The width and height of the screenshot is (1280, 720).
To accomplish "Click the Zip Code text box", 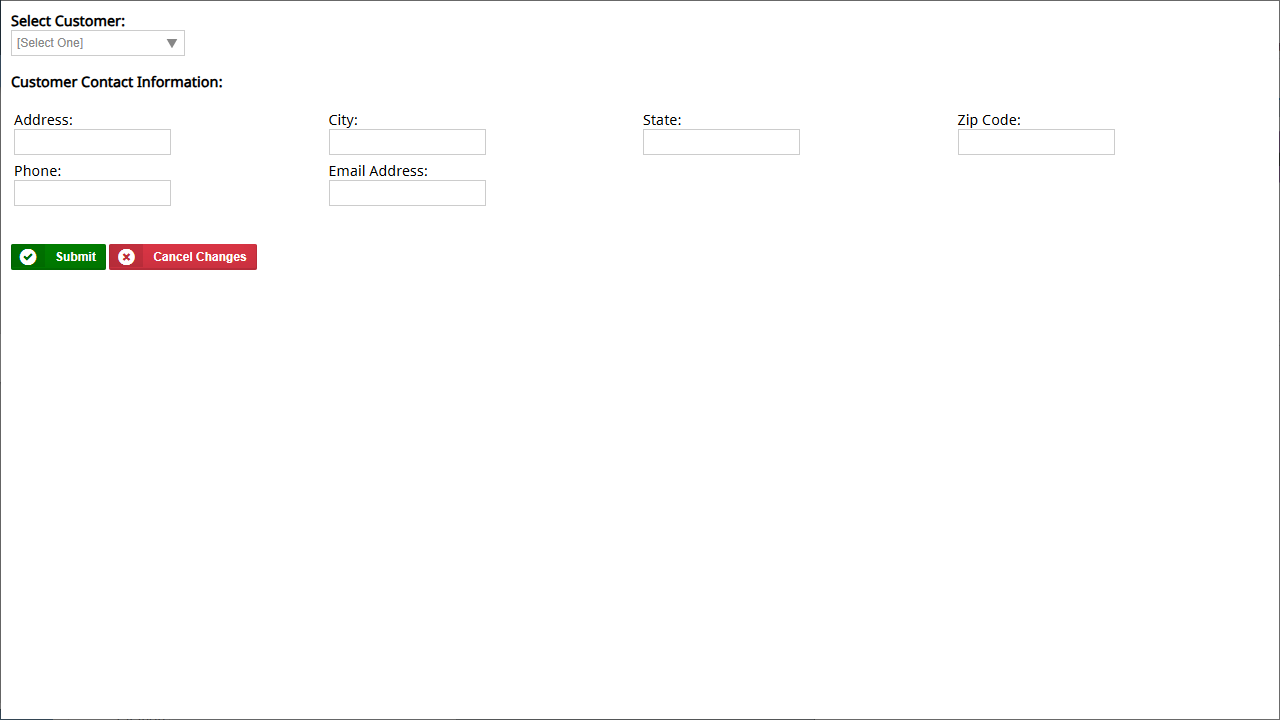I will click(1036, 142).
